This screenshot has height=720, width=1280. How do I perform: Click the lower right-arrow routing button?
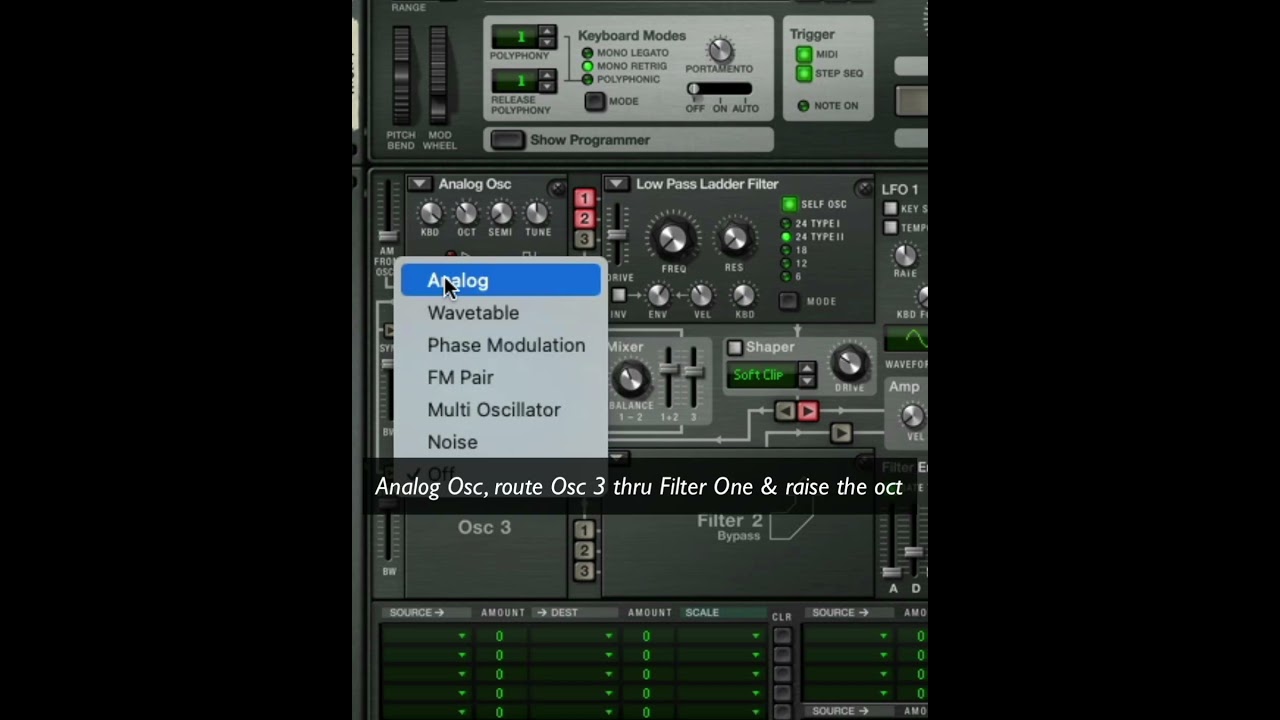(840, 433)
